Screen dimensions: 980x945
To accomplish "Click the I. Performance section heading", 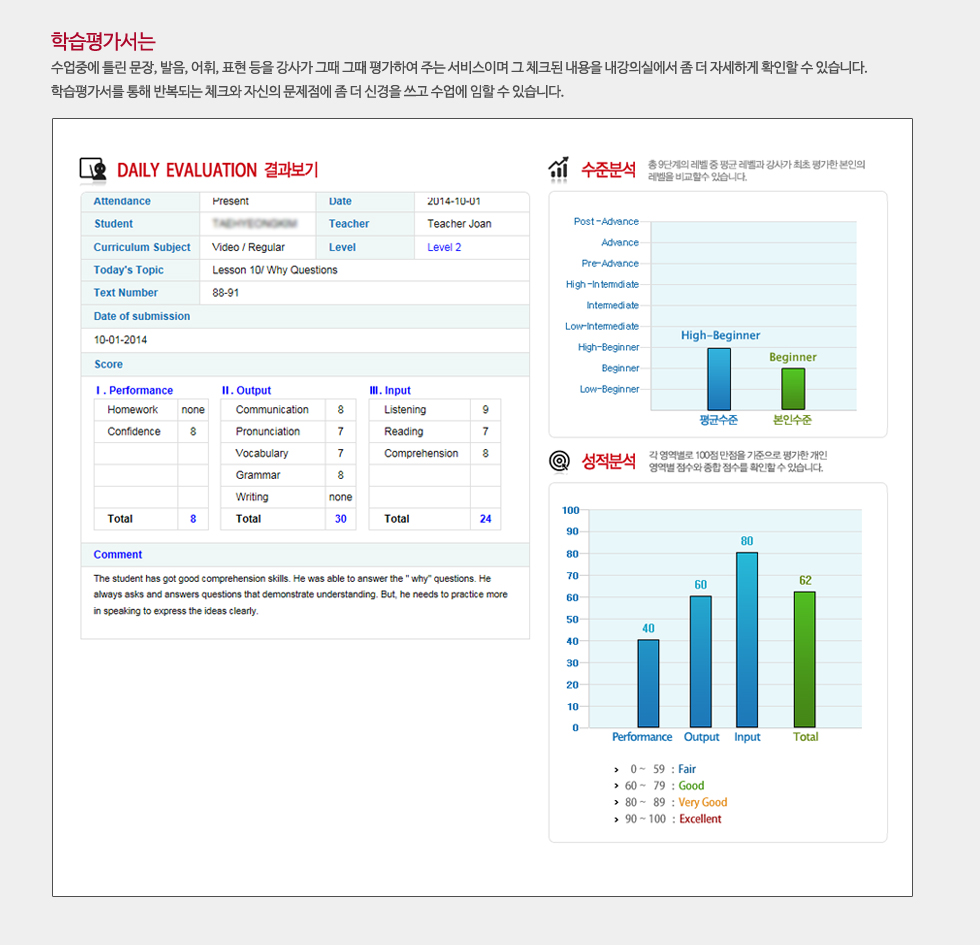I will 134,391.
